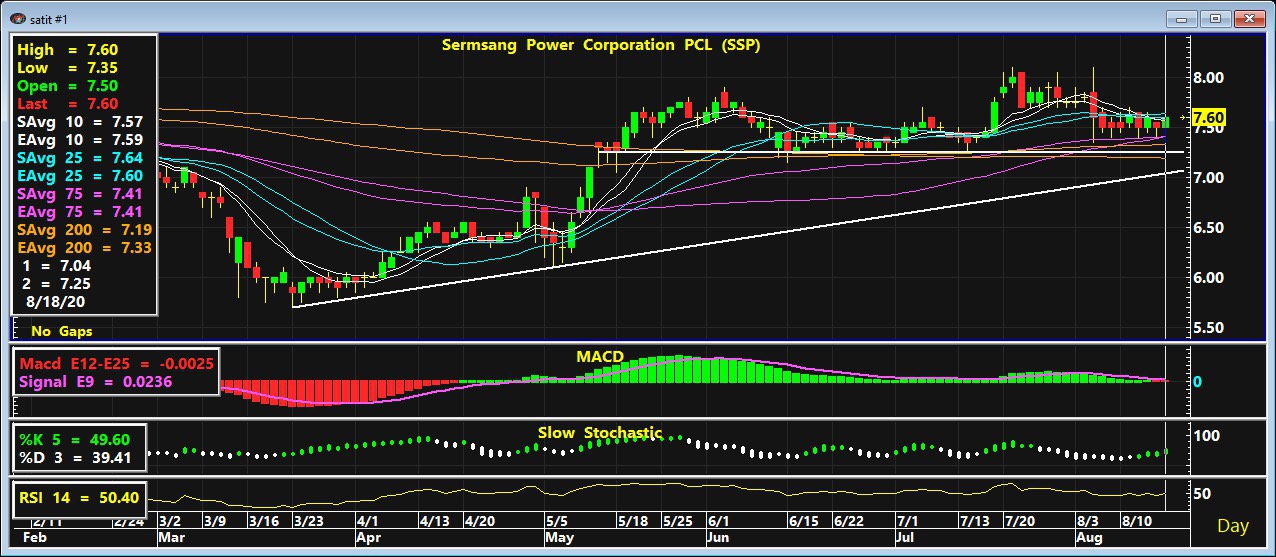
Task: Click the 'Apr' month label on the time axis
Action: [370, 537]
